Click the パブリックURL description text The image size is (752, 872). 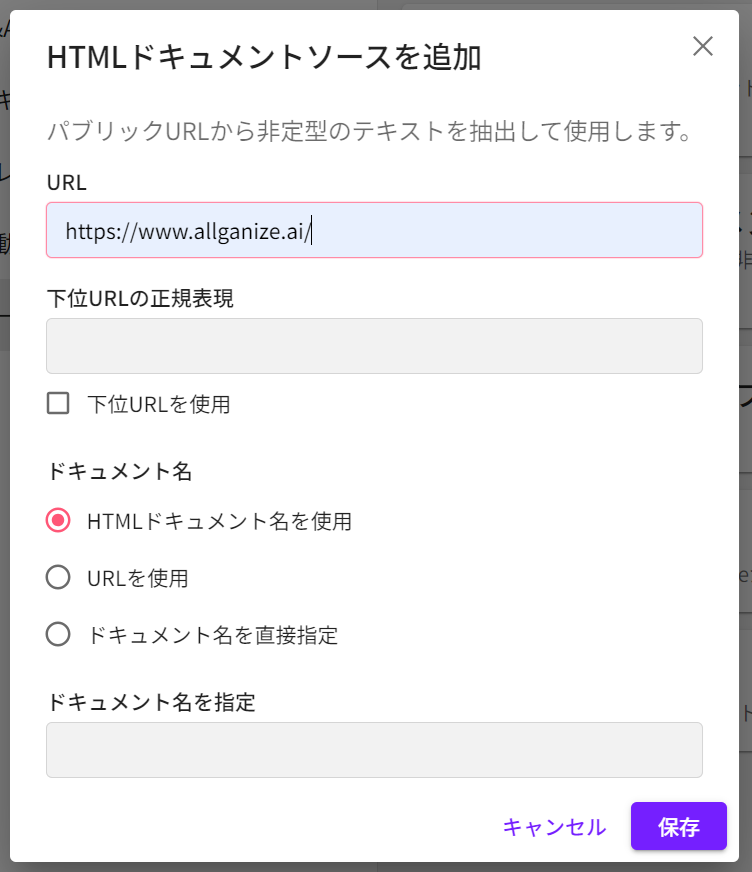pos(370,132)
